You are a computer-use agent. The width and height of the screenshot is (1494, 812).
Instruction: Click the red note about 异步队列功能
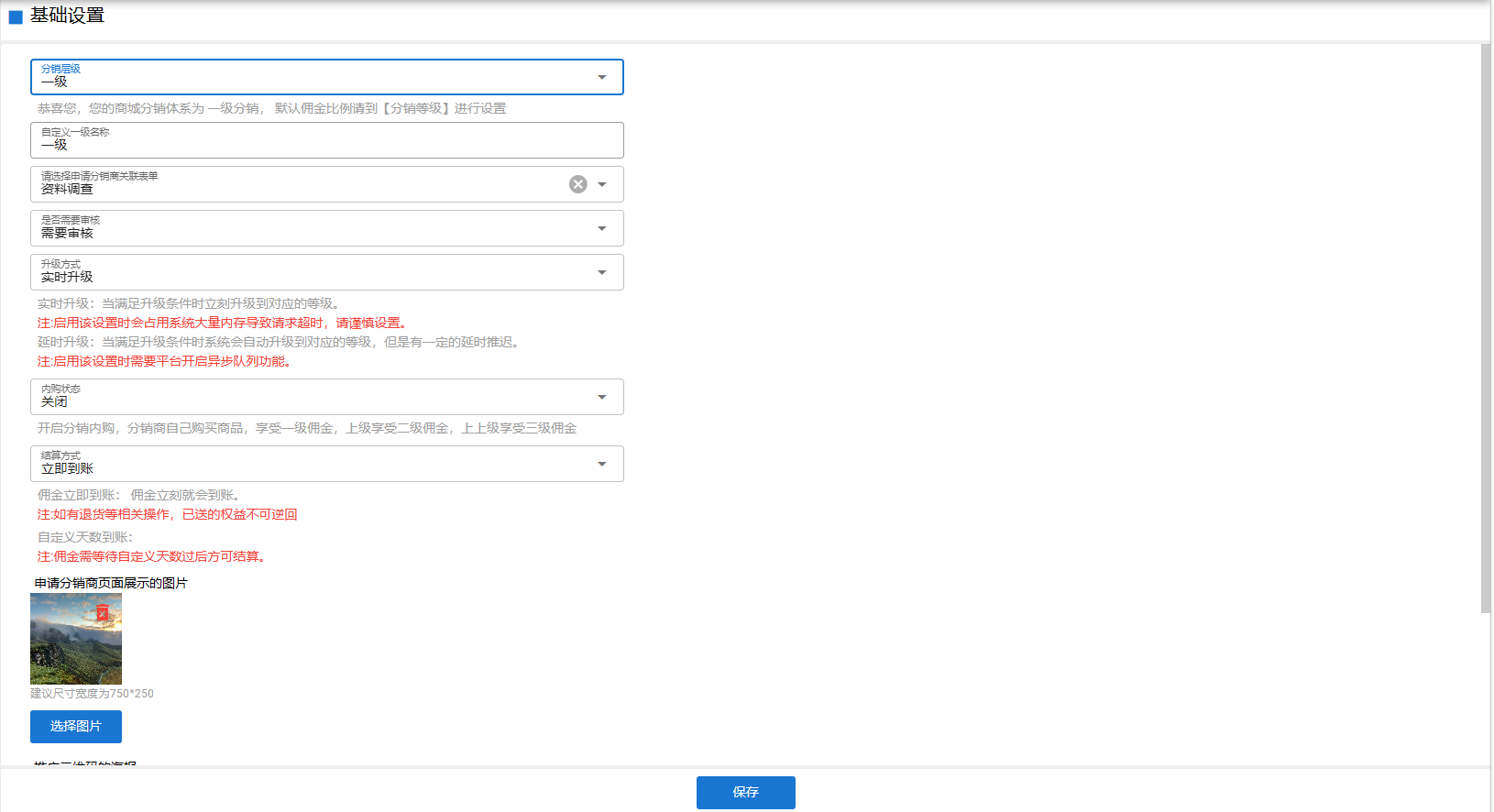[x=167, y=361]
